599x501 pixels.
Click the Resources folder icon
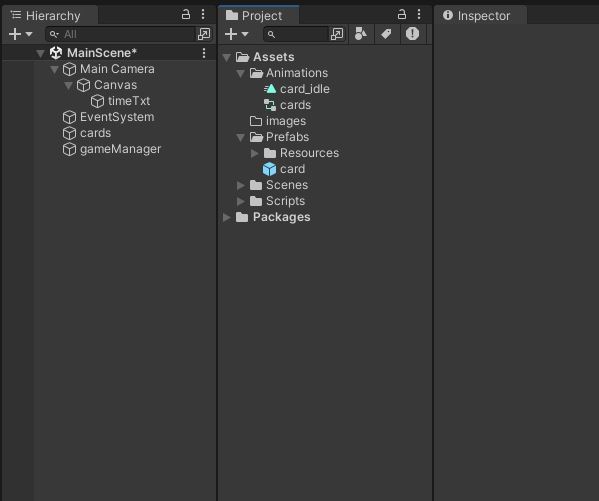pyautogui.click(x=270, y=153)
